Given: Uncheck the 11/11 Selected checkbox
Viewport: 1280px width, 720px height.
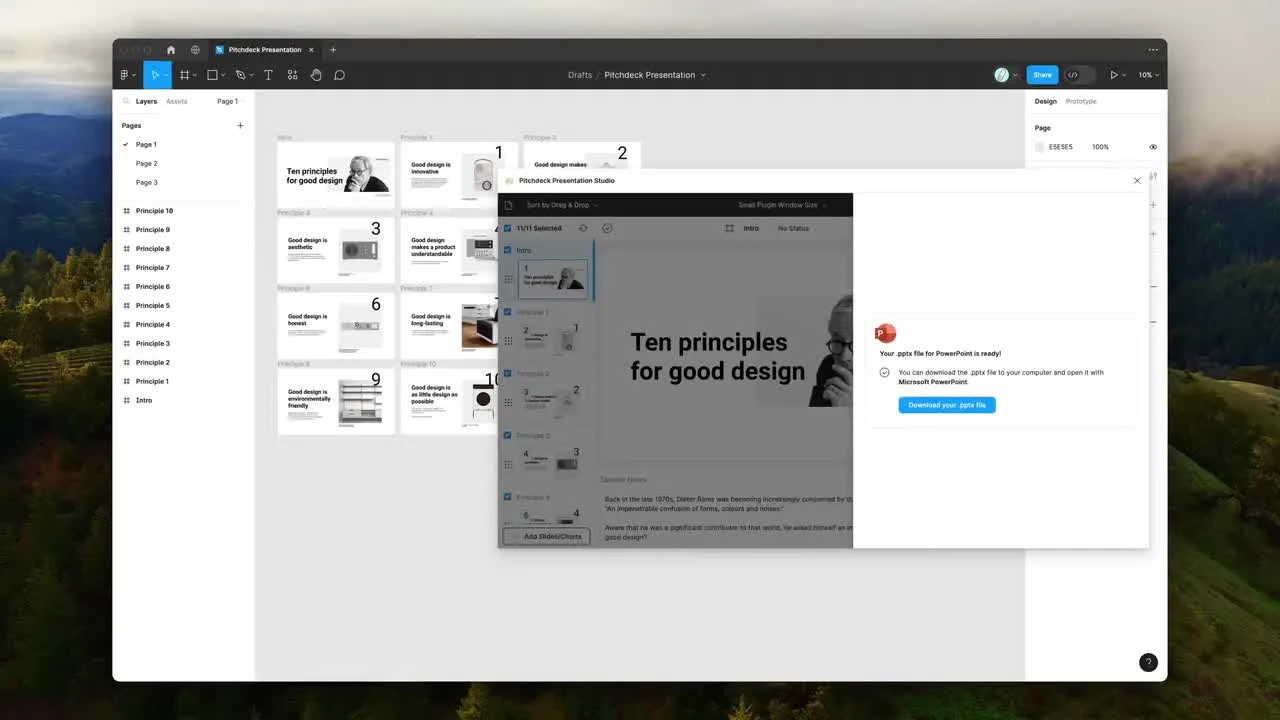Looking at the screenshot, I should coord(508,228).
